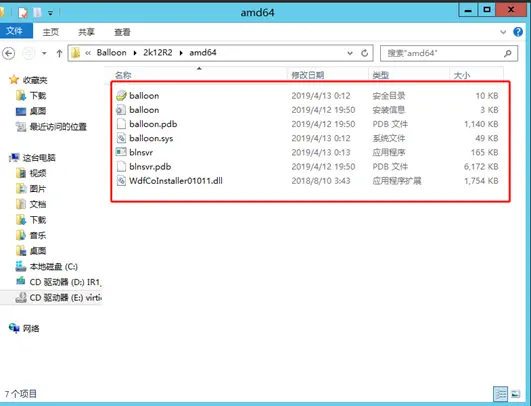531x406 pixels.
Task: Open 本地磁盘 (C:) in sidebar
Action: (x=54, y=267)
